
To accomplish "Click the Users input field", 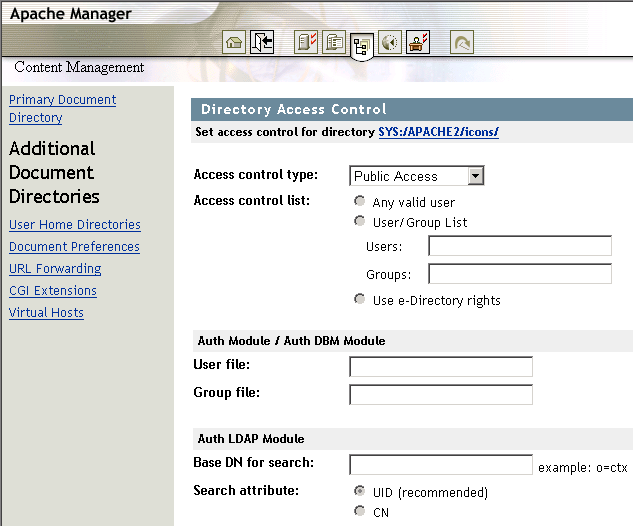I will (520, 246).
